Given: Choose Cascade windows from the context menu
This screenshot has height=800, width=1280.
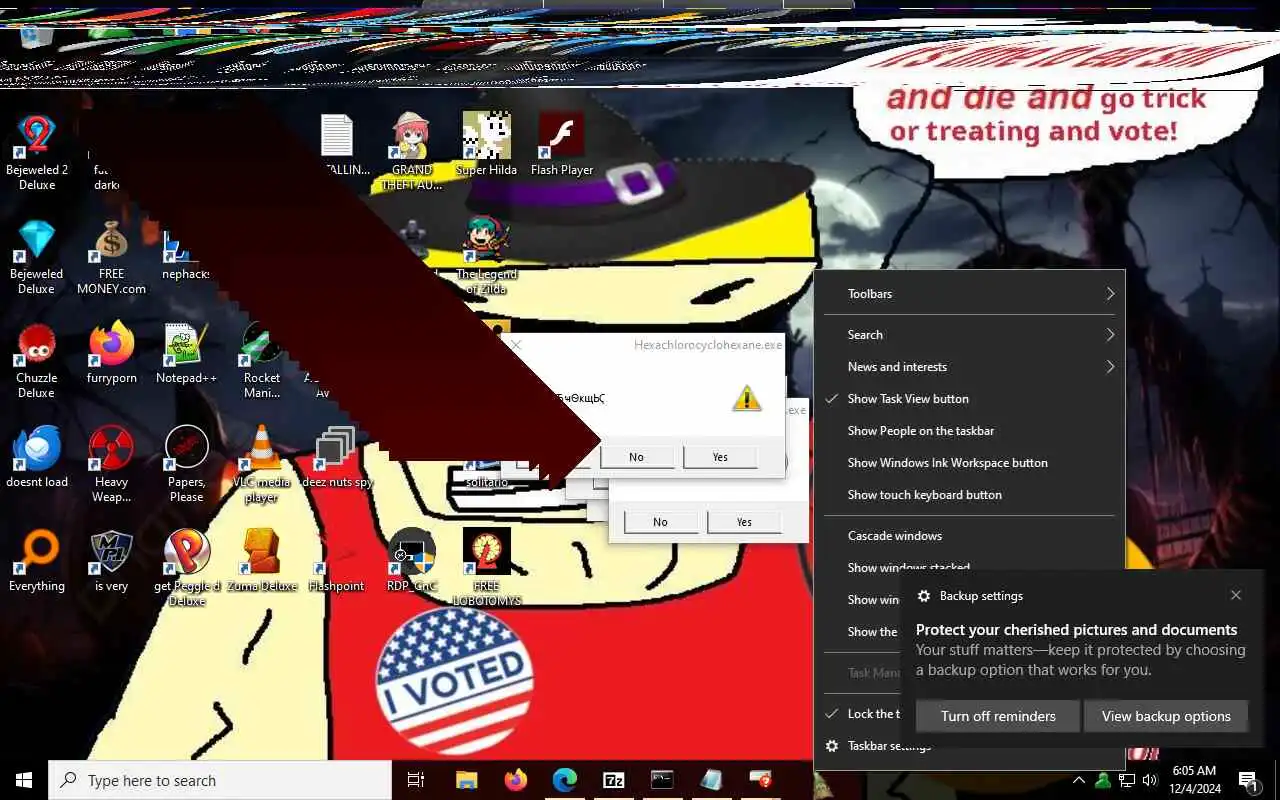Looking at the screenshot, I should 969,535.
